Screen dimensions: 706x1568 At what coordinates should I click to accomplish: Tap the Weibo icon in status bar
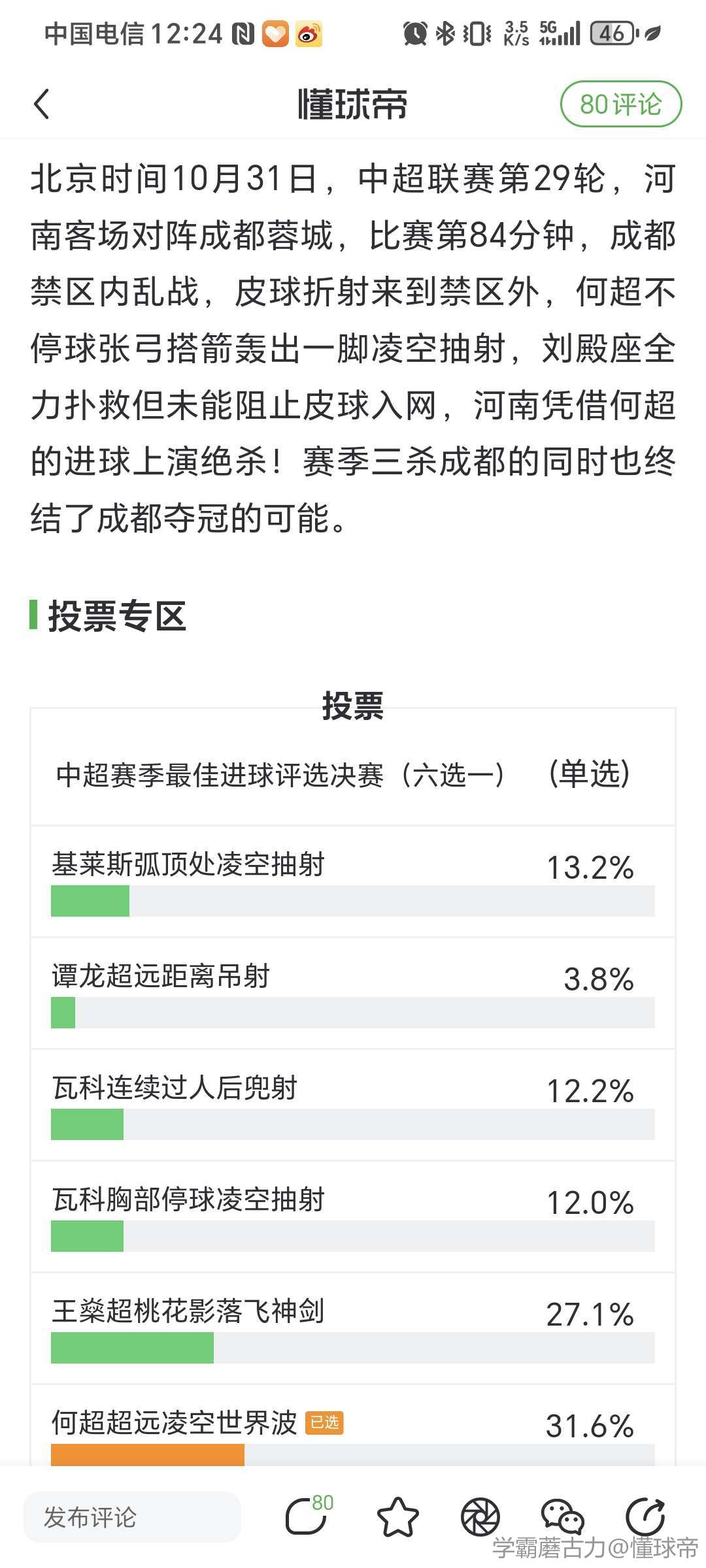[309, 34]
